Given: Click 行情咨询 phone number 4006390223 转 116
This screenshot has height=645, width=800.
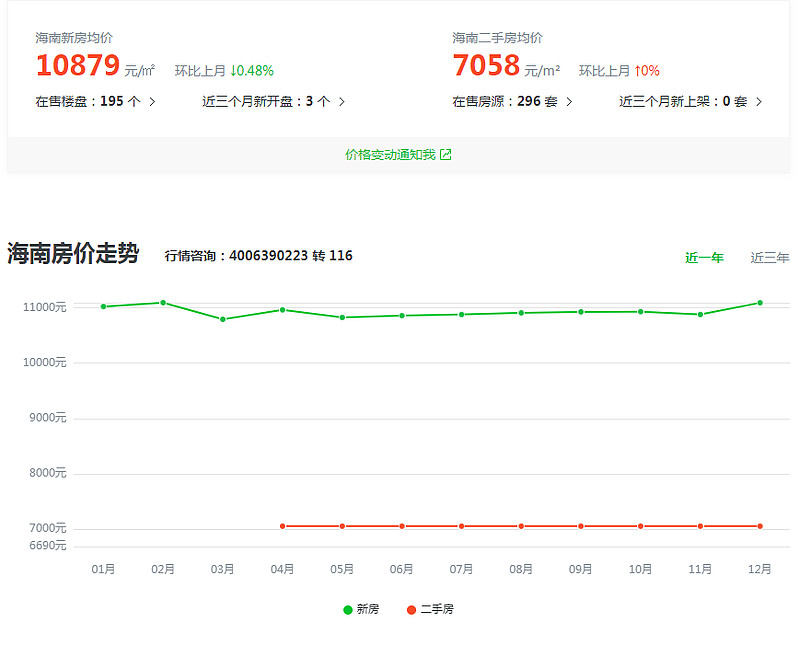Looking at the screenshot, I should [x=291, y=255].
